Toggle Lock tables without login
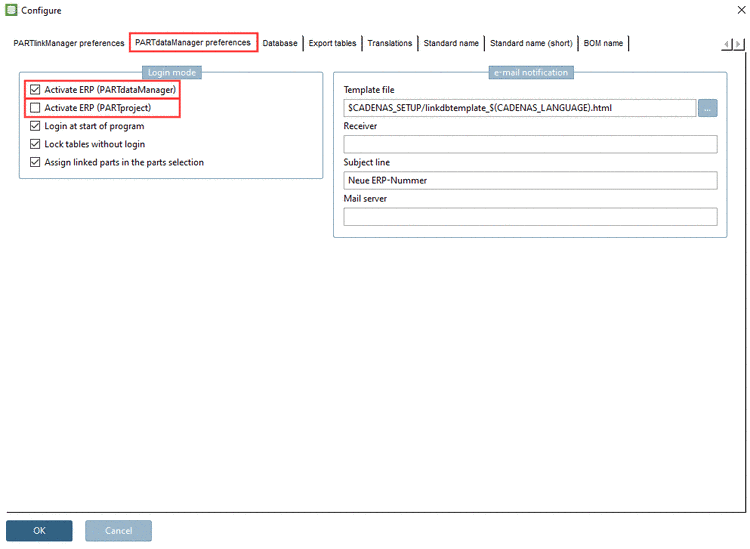This screenshot has height=549, width=750. [x=35, y=144]
